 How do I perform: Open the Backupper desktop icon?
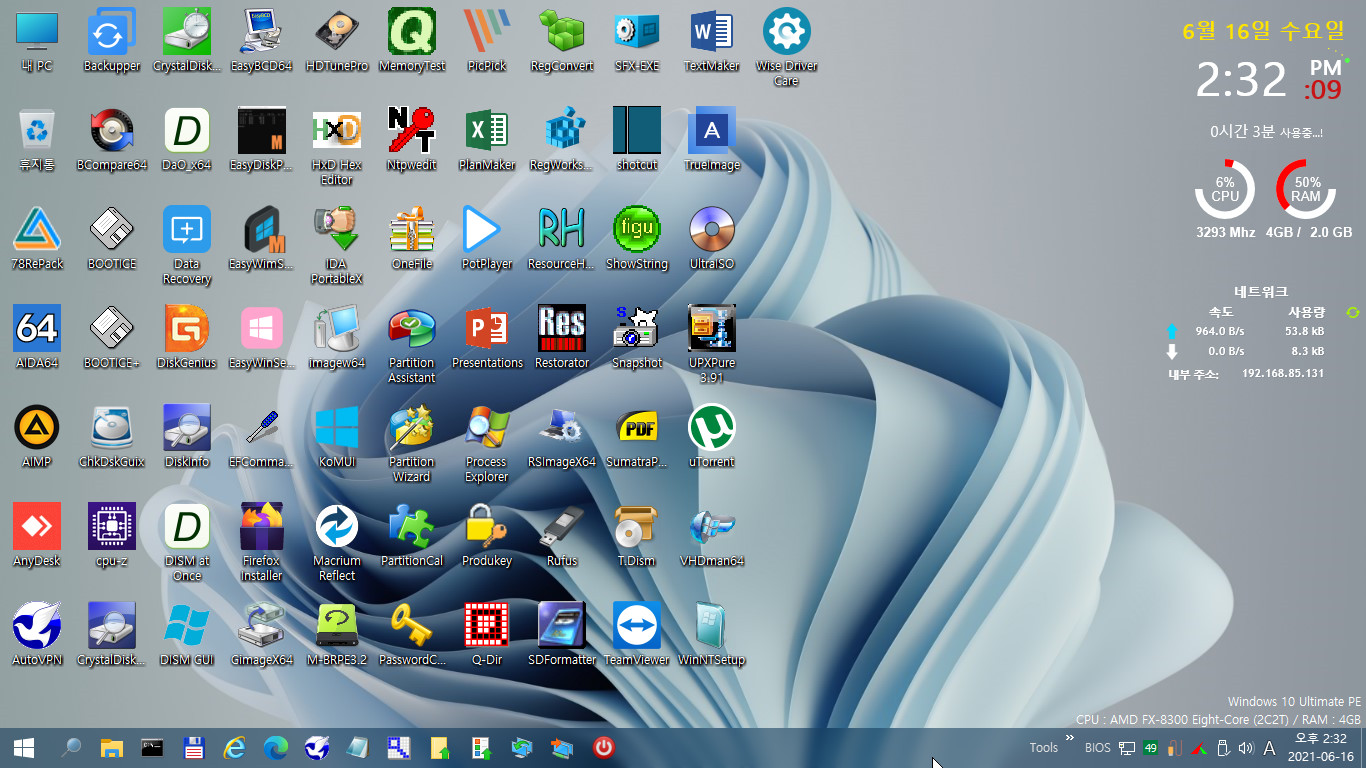(x=112, y=41)
